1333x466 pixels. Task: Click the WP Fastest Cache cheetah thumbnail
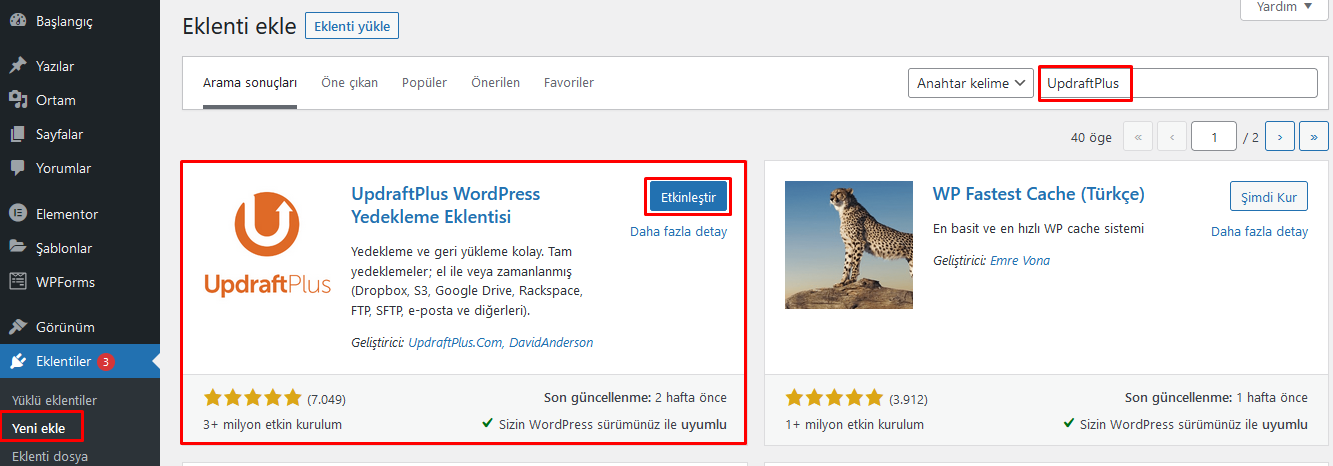[x=849, y=245]
